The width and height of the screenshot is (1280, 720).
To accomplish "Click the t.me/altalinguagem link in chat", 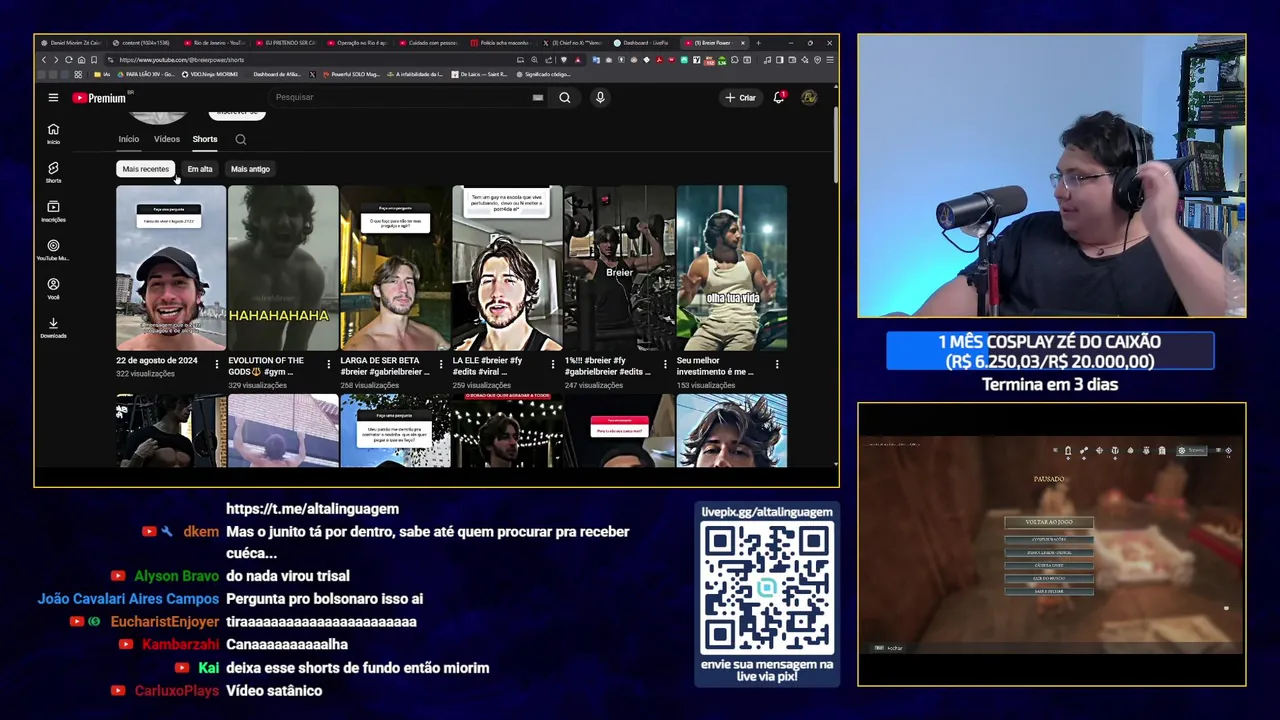I will (312, 509).
